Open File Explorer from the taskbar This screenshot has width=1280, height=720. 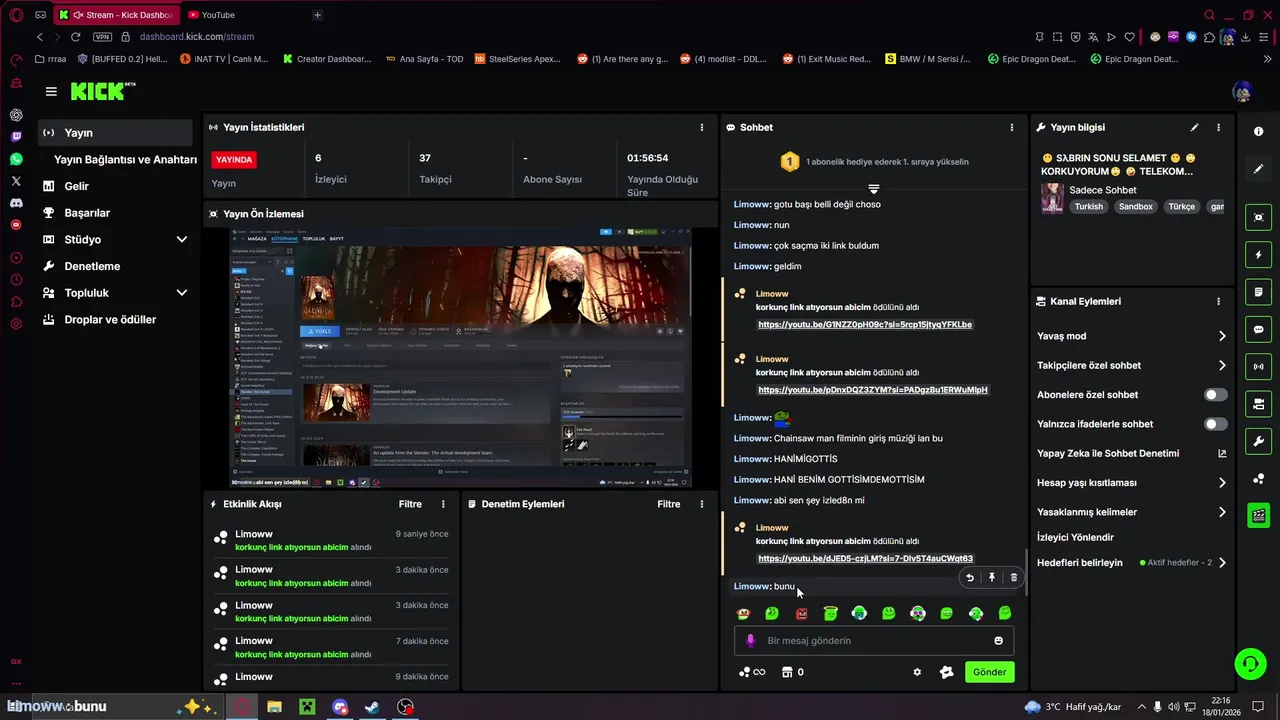click(274, 707)
